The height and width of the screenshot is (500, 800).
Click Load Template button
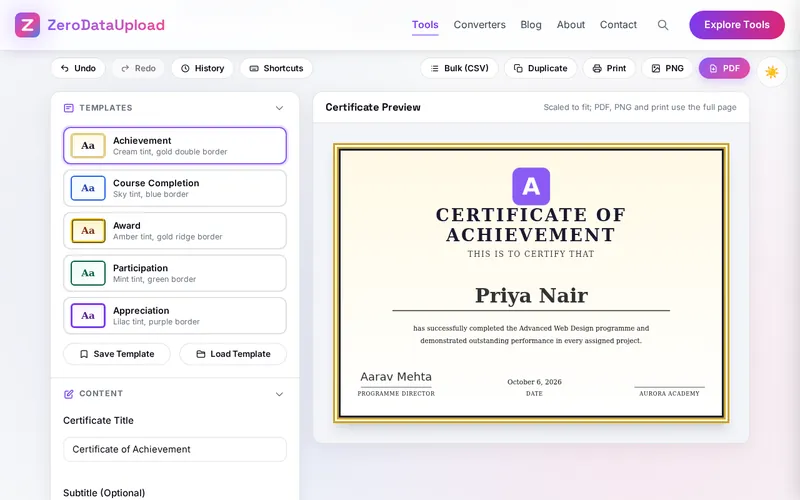coord(233,354)
